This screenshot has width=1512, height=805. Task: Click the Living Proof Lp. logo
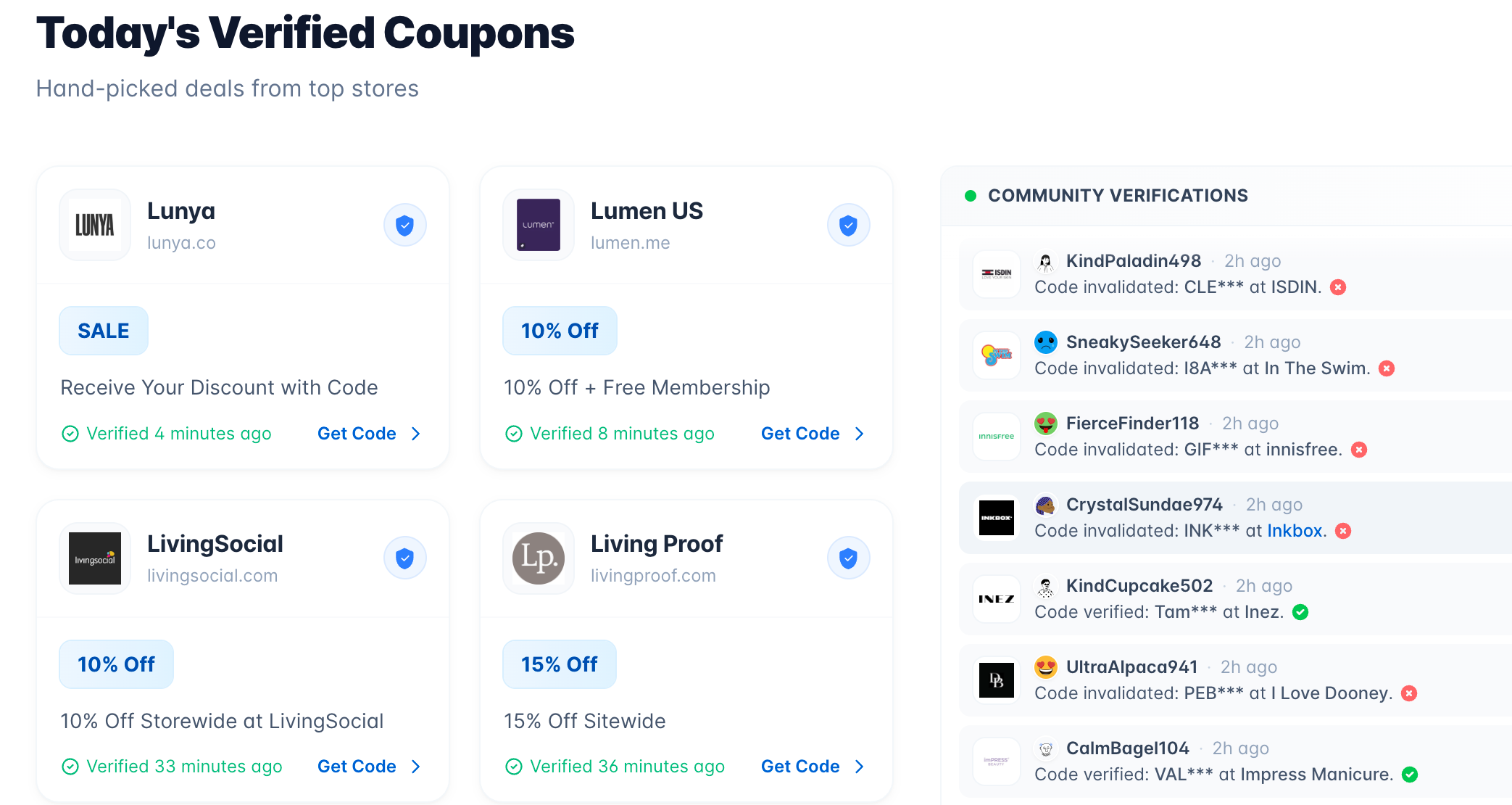coord(539,558)
